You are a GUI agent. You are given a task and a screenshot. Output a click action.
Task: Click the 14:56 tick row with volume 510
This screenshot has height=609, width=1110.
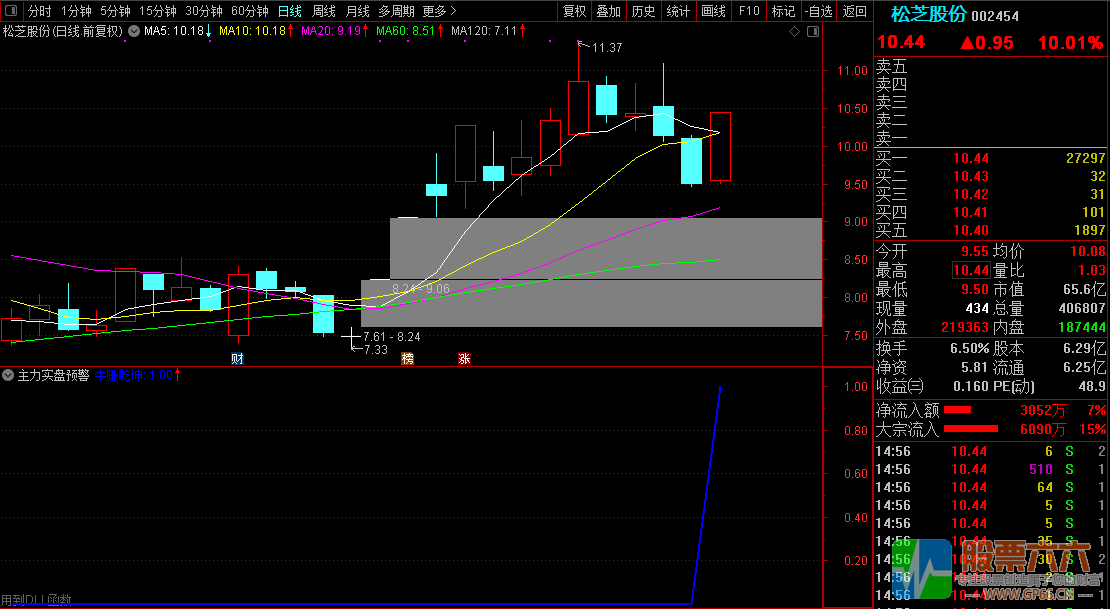coord(990,469)
